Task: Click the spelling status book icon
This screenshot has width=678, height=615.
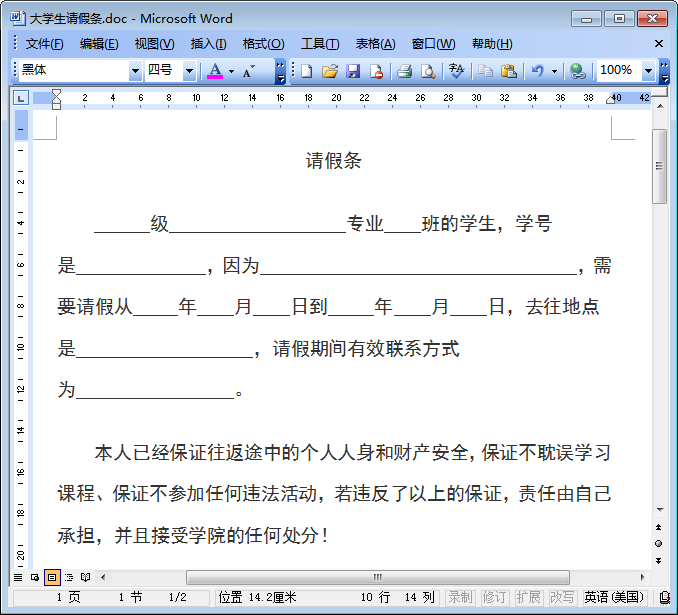Action: coord(665,598)
